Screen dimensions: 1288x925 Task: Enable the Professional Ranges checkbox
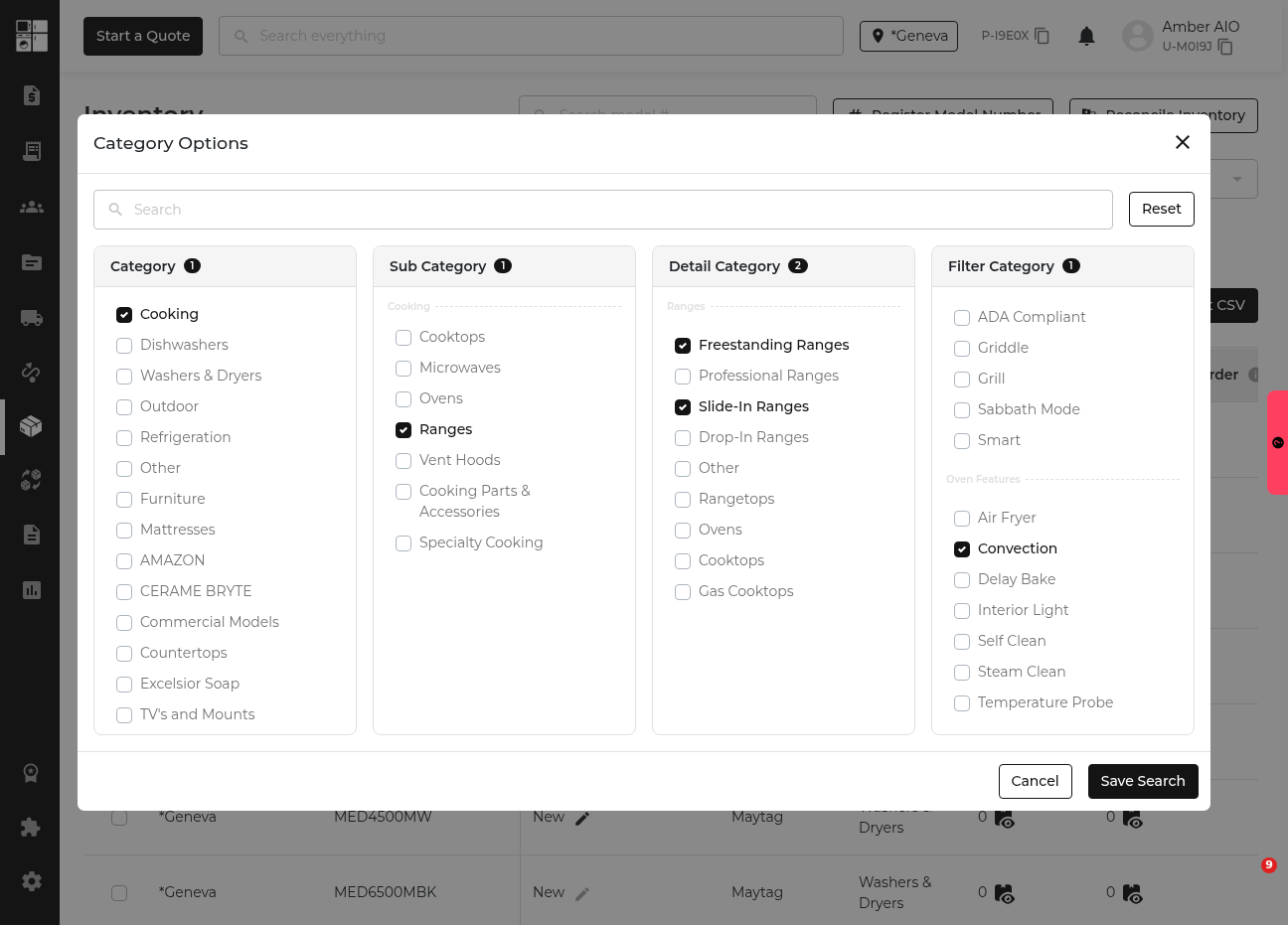(x=683, y=377)
